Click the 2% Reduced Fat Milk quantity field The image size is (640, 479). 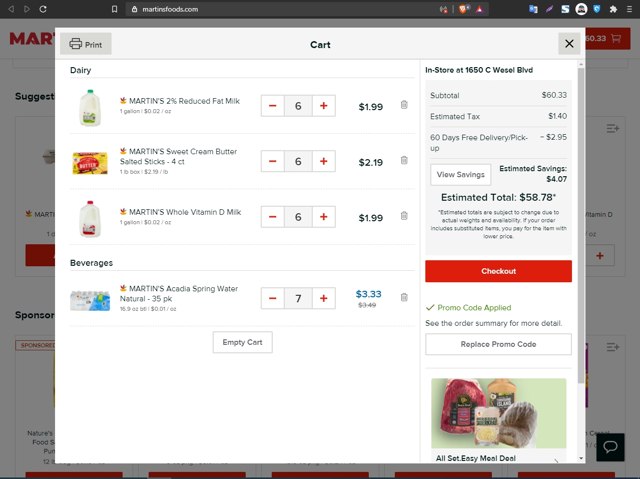(x=298, y=106)
